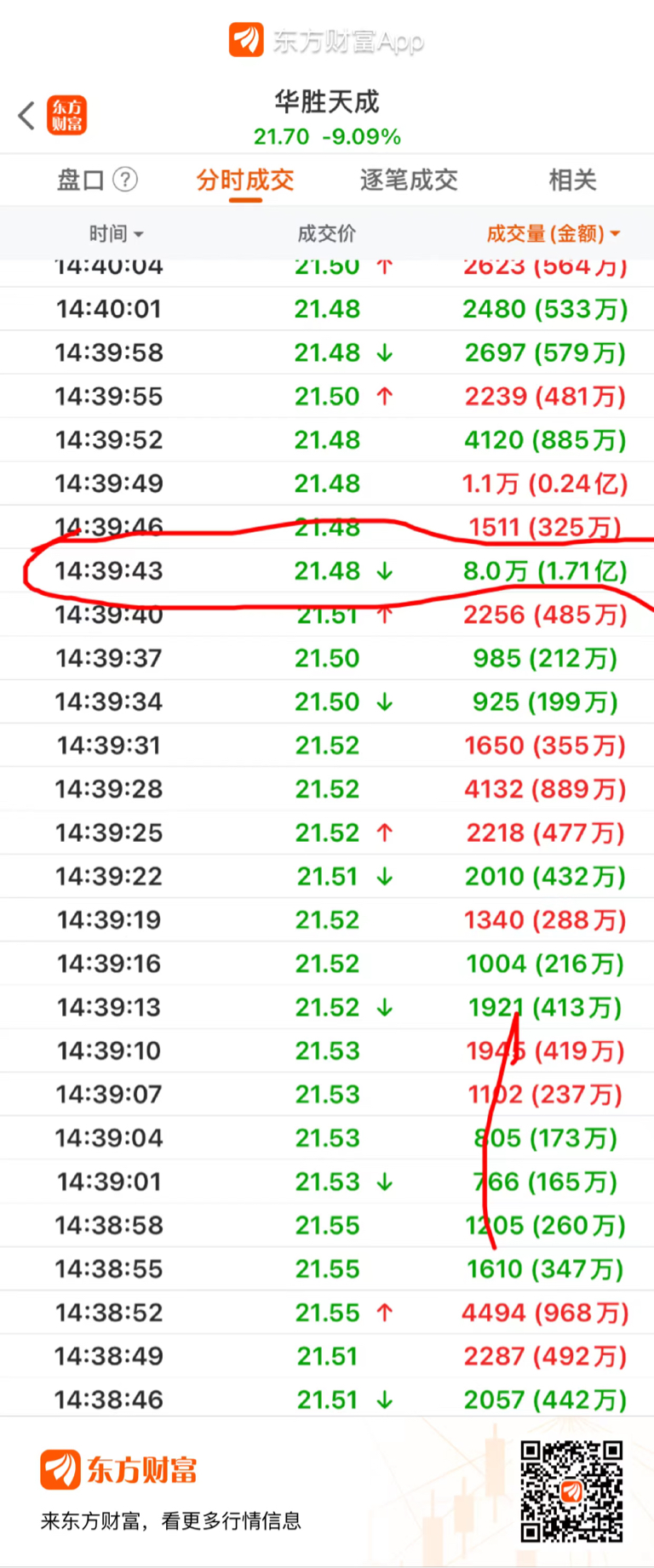The width and height of the screenshot is (654, 1568).
Task: Tap the 14:39:25 row time
Action: [x=109, y=833]
